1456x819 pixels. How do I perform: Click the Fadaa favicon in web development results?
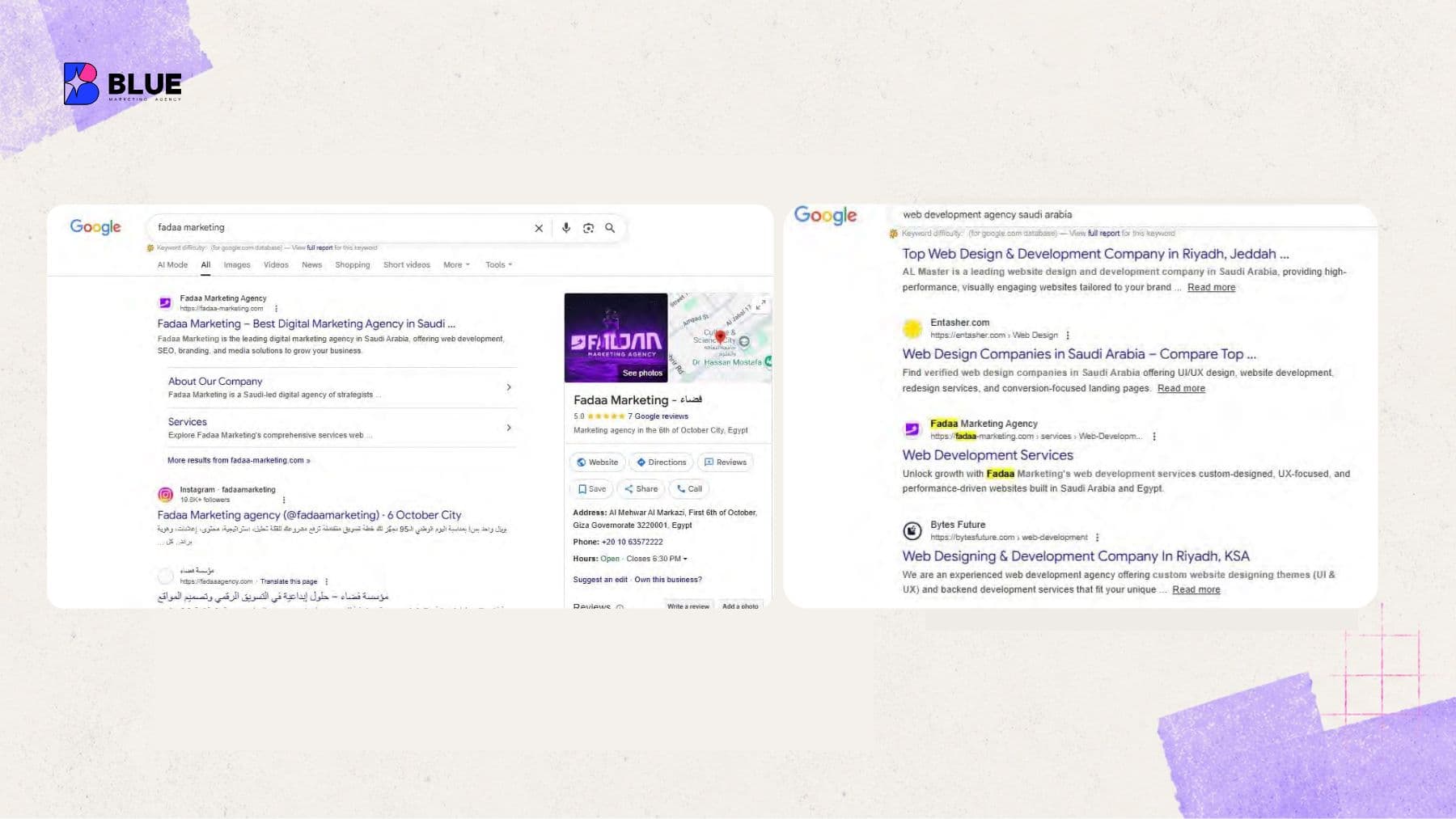pyautogui.click(x=912, y=429)
